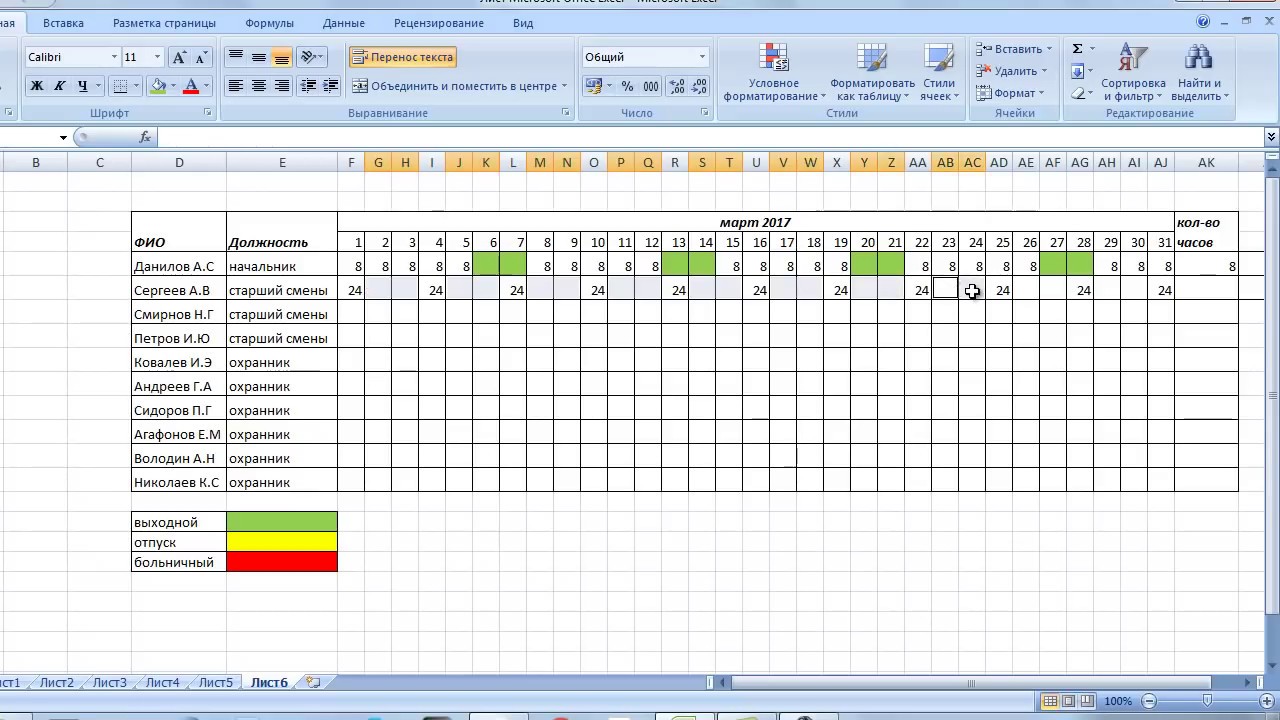The image size is (1280, 720).
Task: Toggle bold formatting (Ж)
Action: (37, 87)
